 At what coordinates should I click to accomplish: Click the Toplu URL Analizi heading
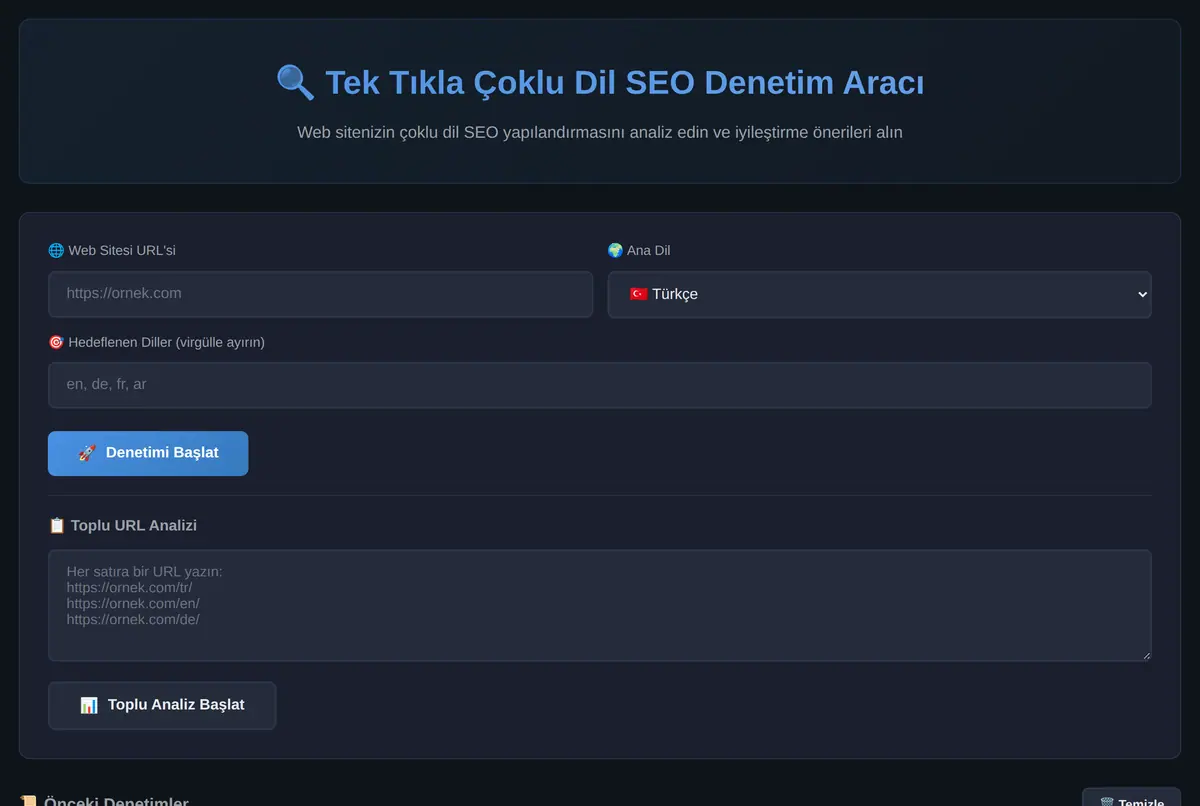coord(134,525)
